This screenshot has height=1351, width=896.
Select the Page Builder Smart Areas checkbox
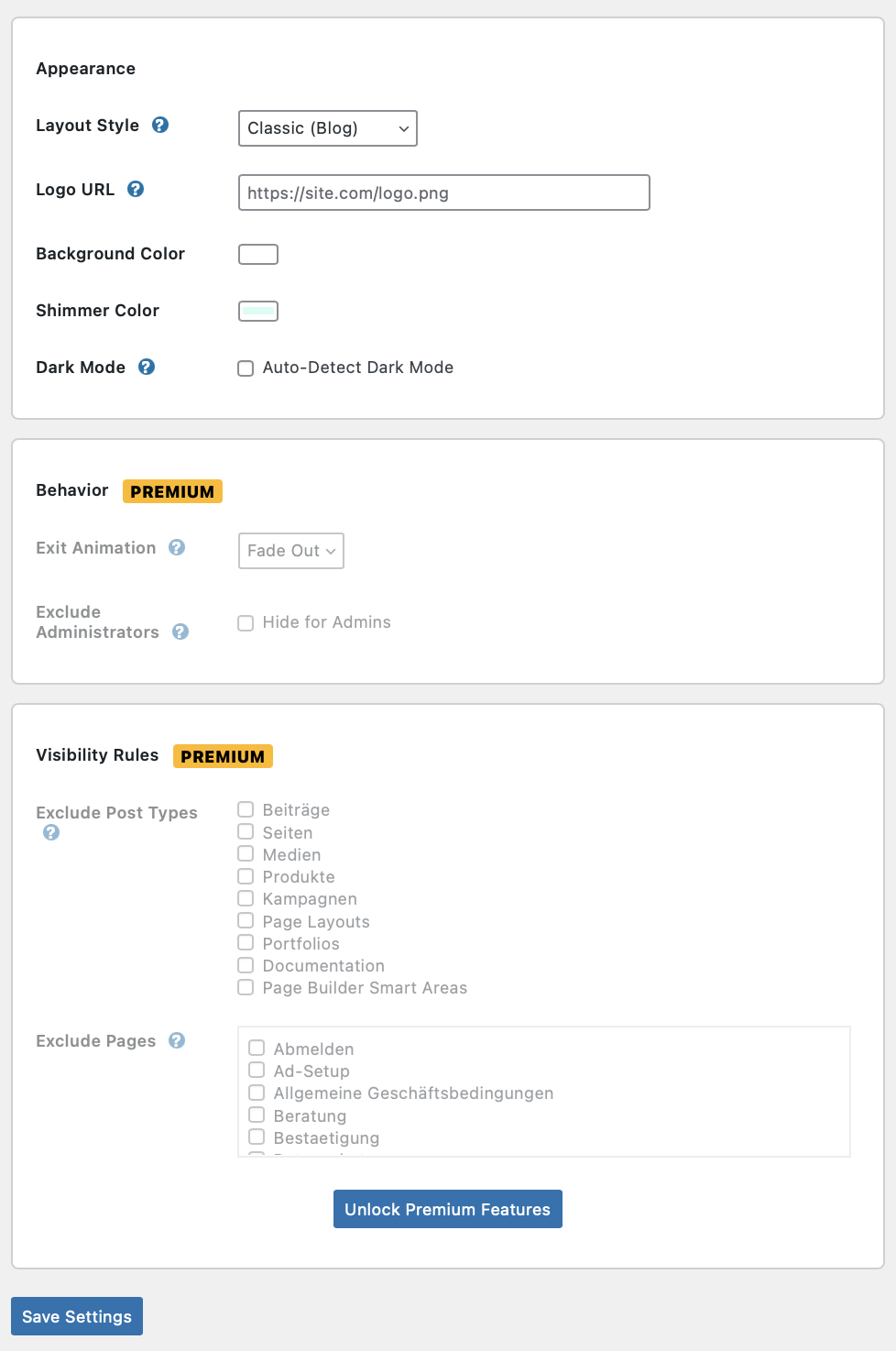coord(246,987)
